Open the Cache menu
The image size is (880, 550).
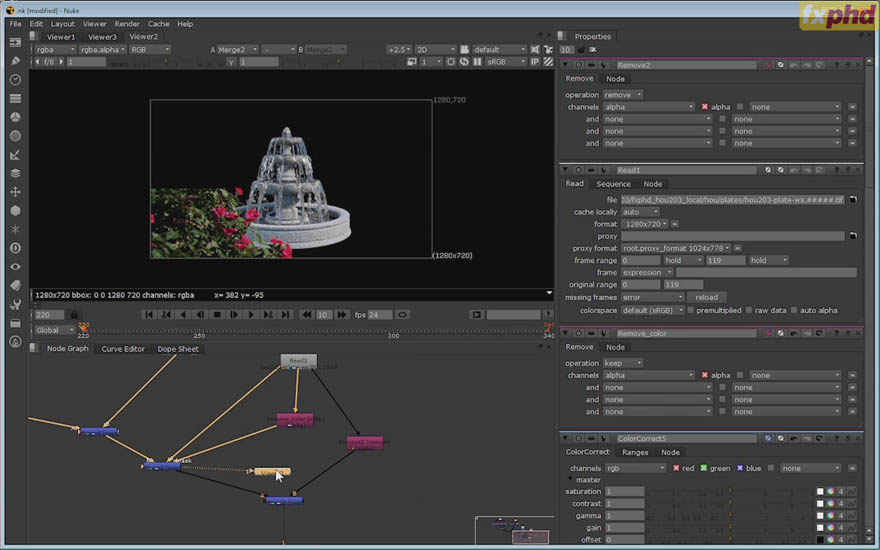158,24
